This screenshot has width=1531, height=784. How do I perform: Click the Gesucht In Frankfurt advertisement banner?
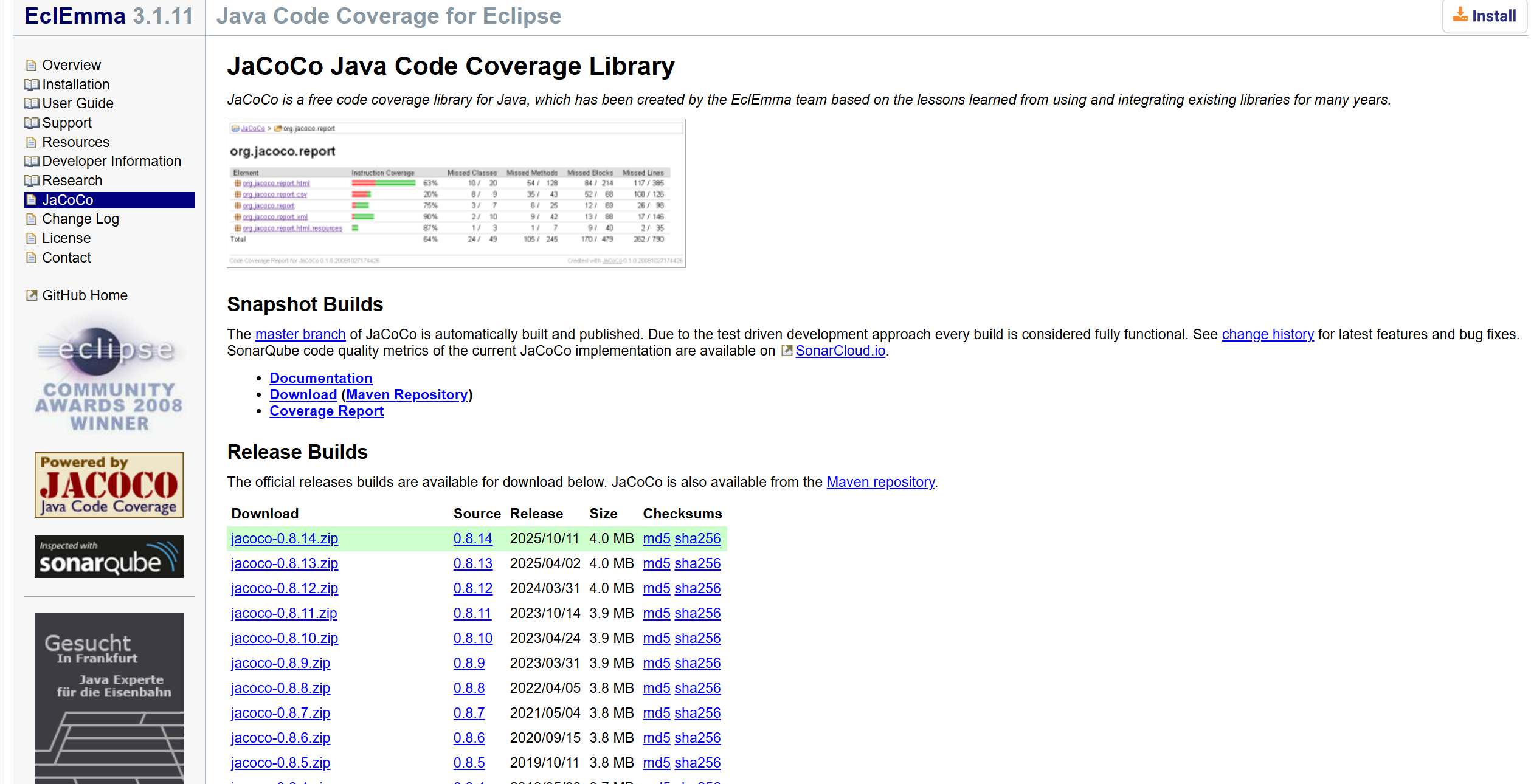(109, 697)
